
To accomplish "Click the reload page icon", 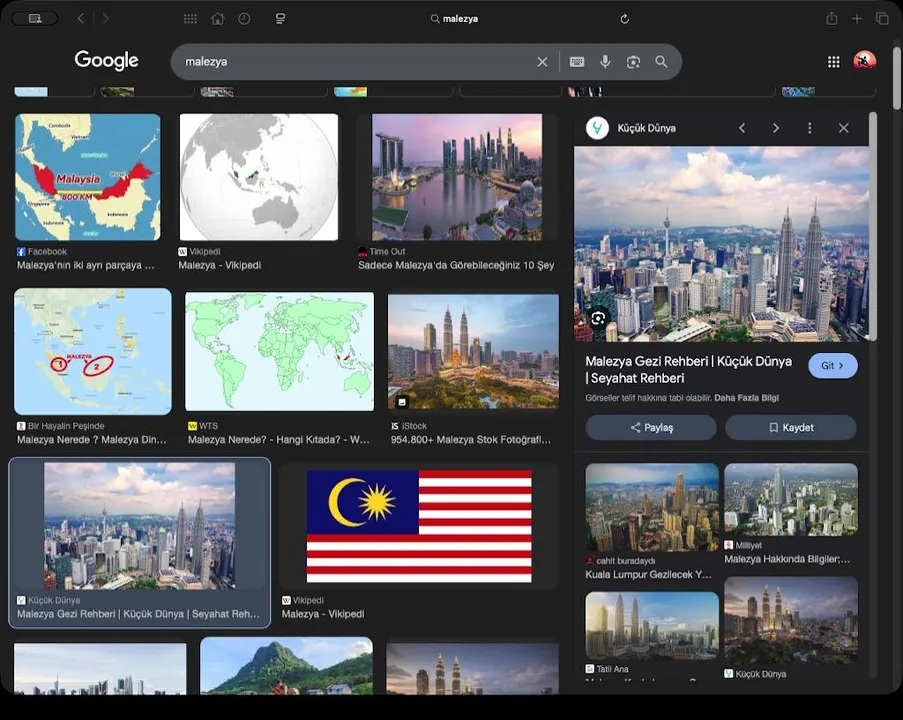I will 624,19.
